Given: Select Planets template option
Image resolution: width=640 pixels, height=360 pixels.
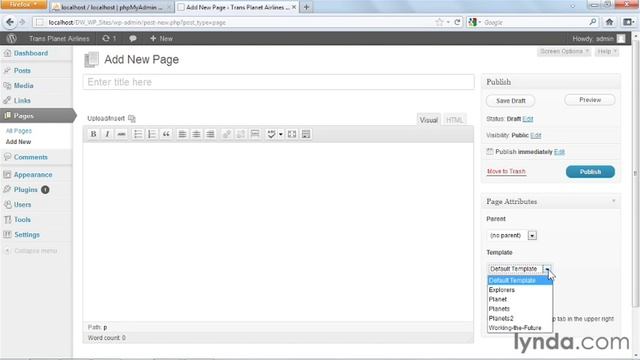Looking at the screenshot, I should tap(520, 309).
